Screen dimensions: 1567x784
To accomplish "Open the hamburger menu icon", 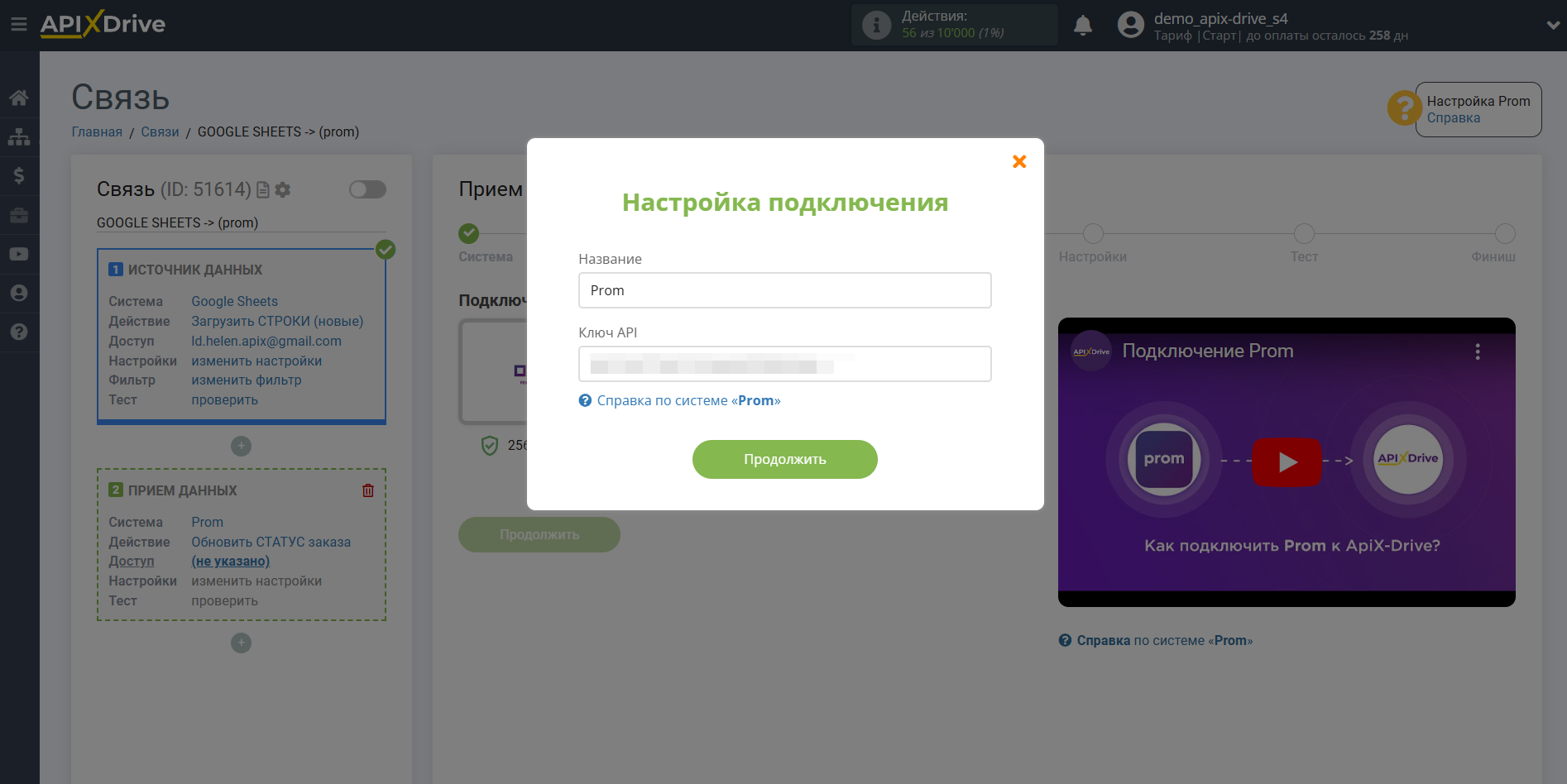I will coord(19,25).
